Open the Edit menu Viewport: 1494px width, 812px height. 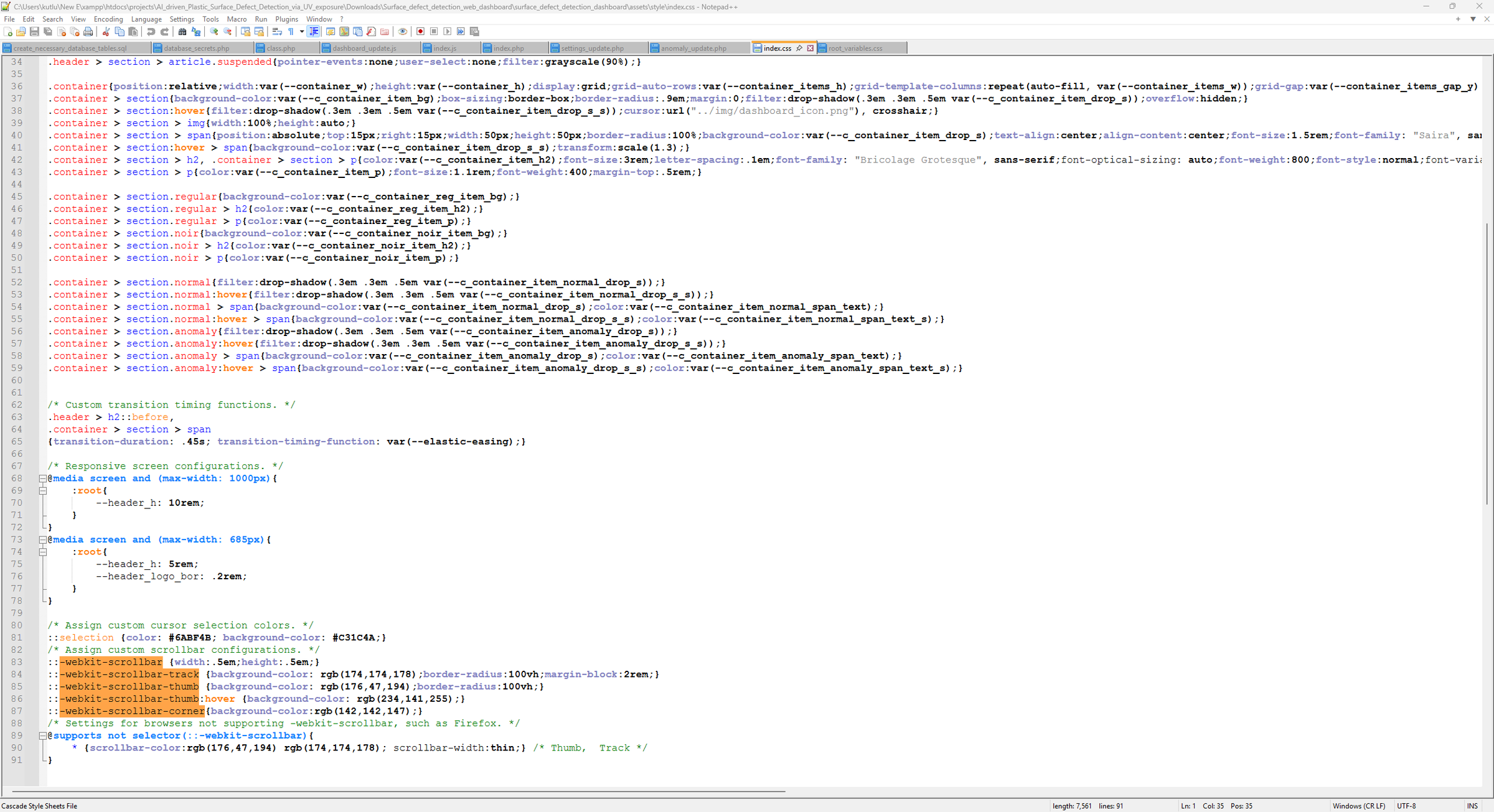point(29,19)
